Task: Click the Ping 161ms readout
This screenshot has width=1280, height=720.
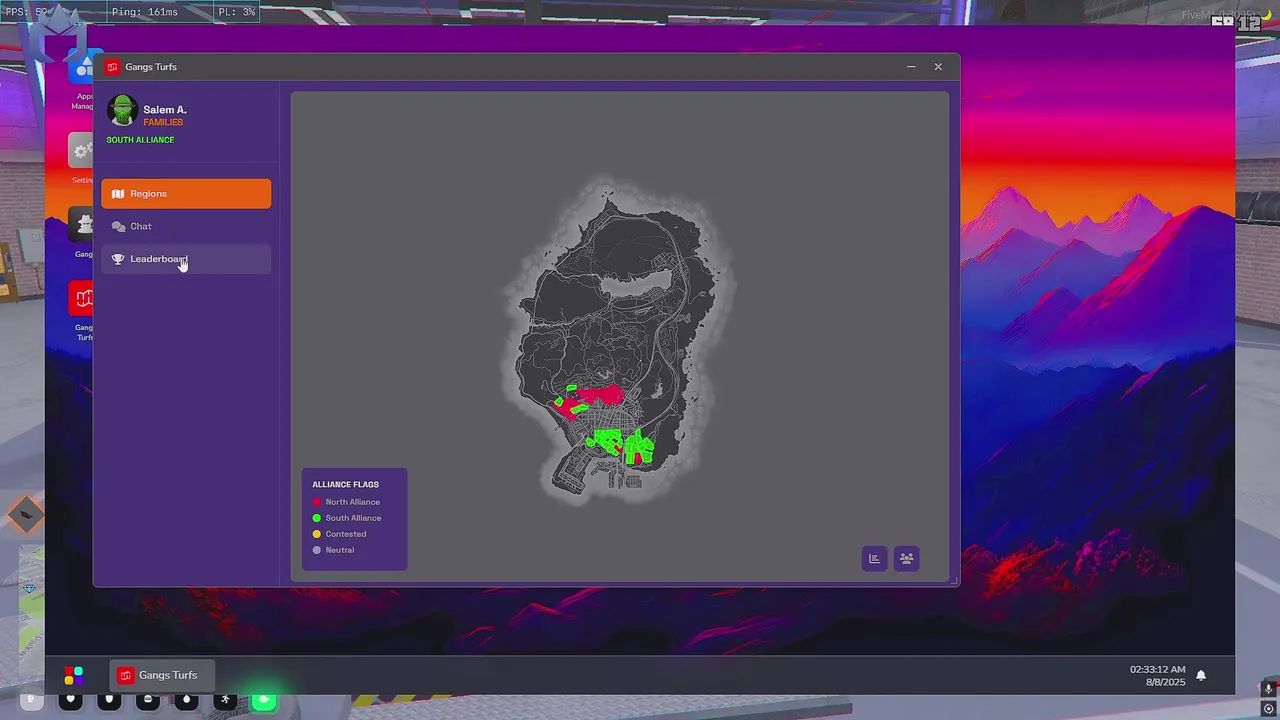Action: tap(145, 12)
